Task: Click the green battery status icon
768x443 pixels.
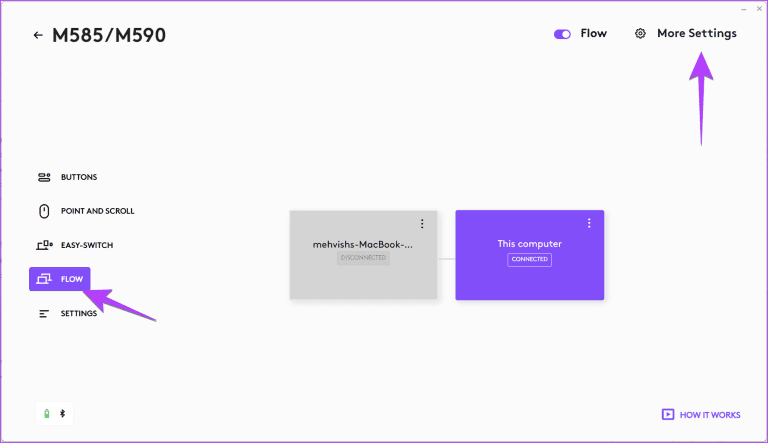Action: click(46, 412)
